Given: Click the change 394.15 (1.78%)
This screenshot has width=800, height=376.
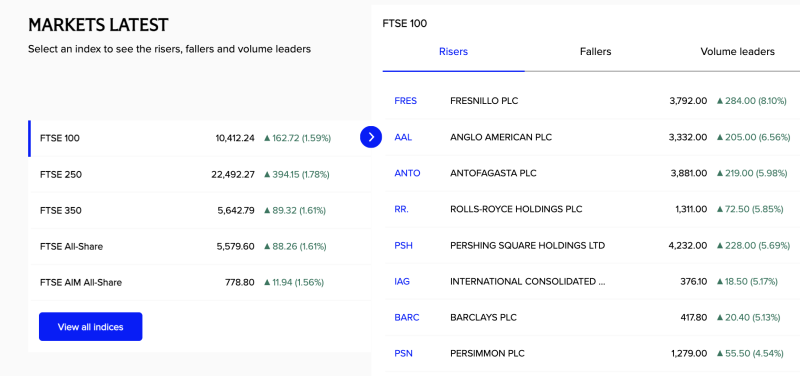Looking at the screenshot, I should point(297,174).
